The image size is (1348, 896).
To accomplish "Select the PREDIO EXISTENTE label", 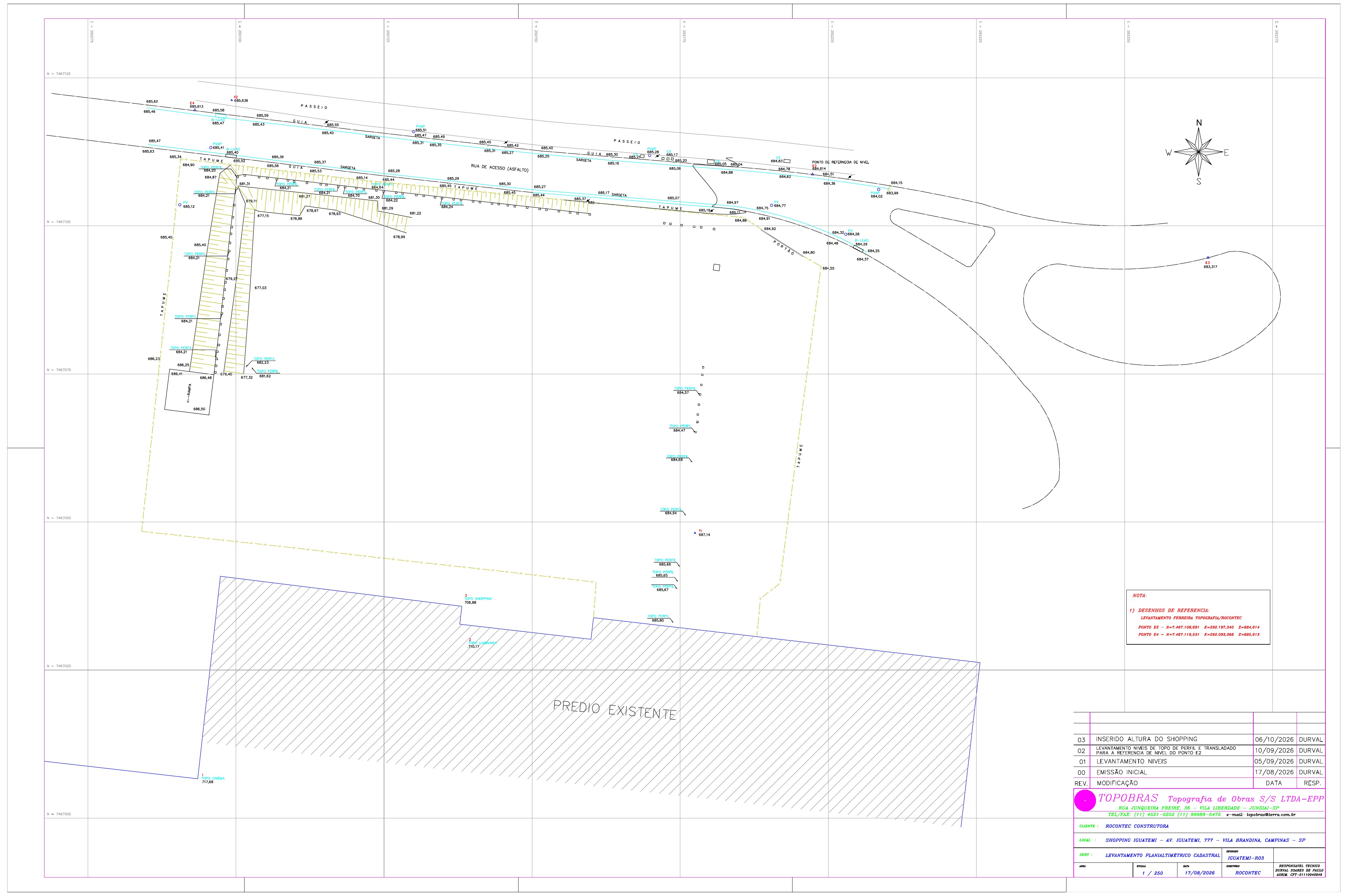I will [x=614, y=710].
